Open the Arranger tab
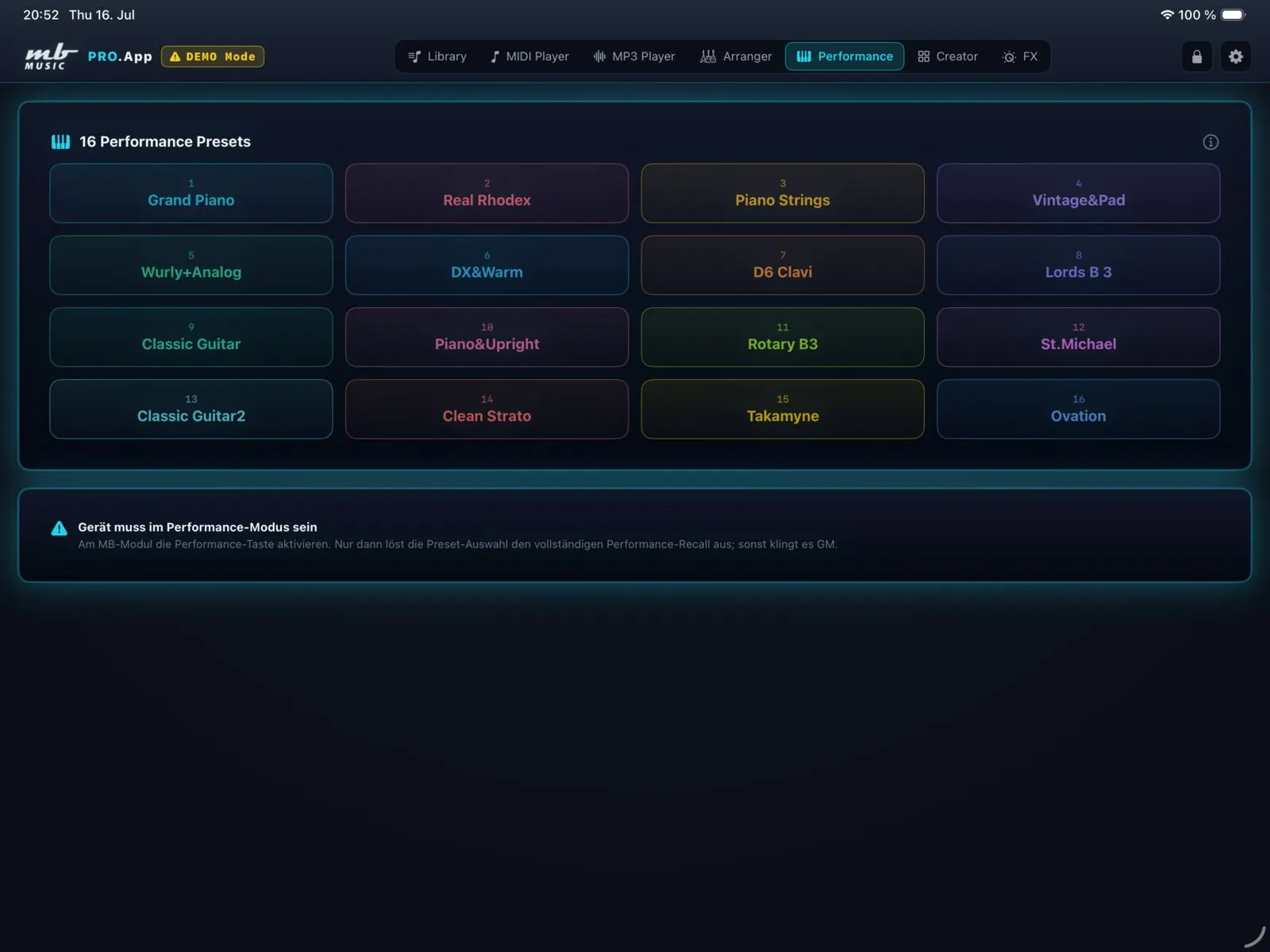Image resolution: width=1270 pixels, height=952 pixels. point(736,56)
